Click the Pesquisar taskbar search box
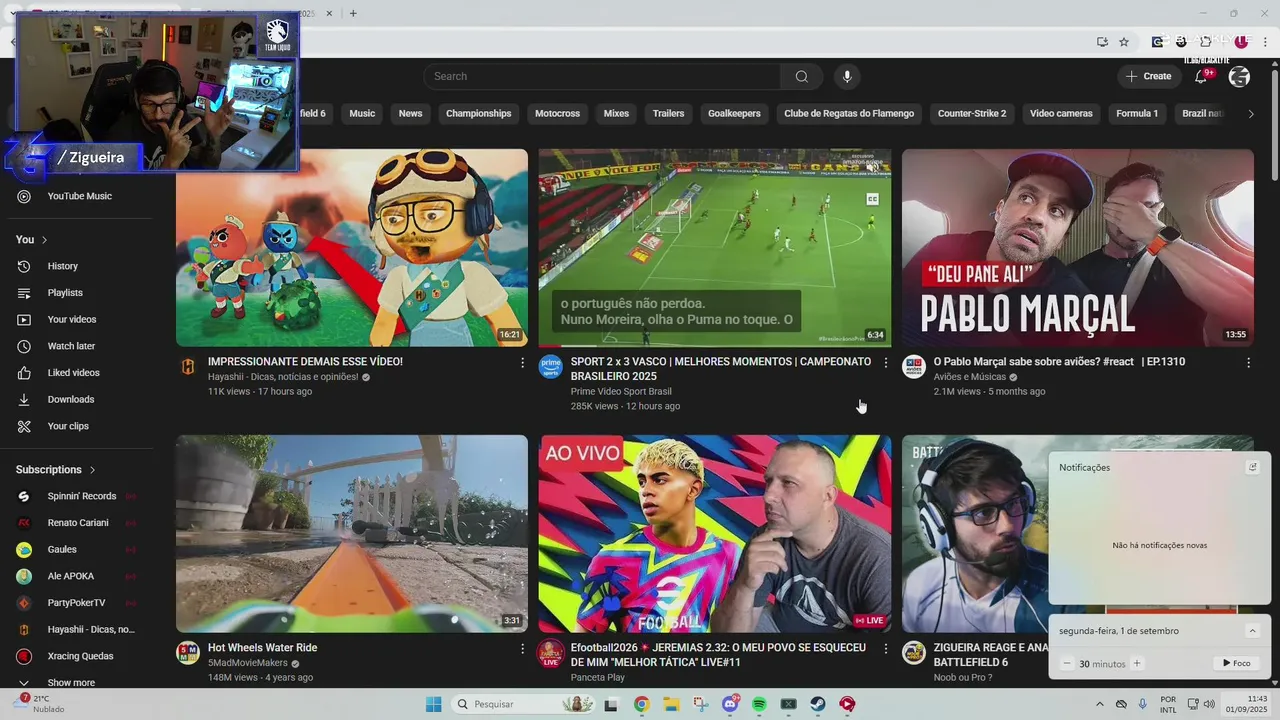 pos(525,704)
